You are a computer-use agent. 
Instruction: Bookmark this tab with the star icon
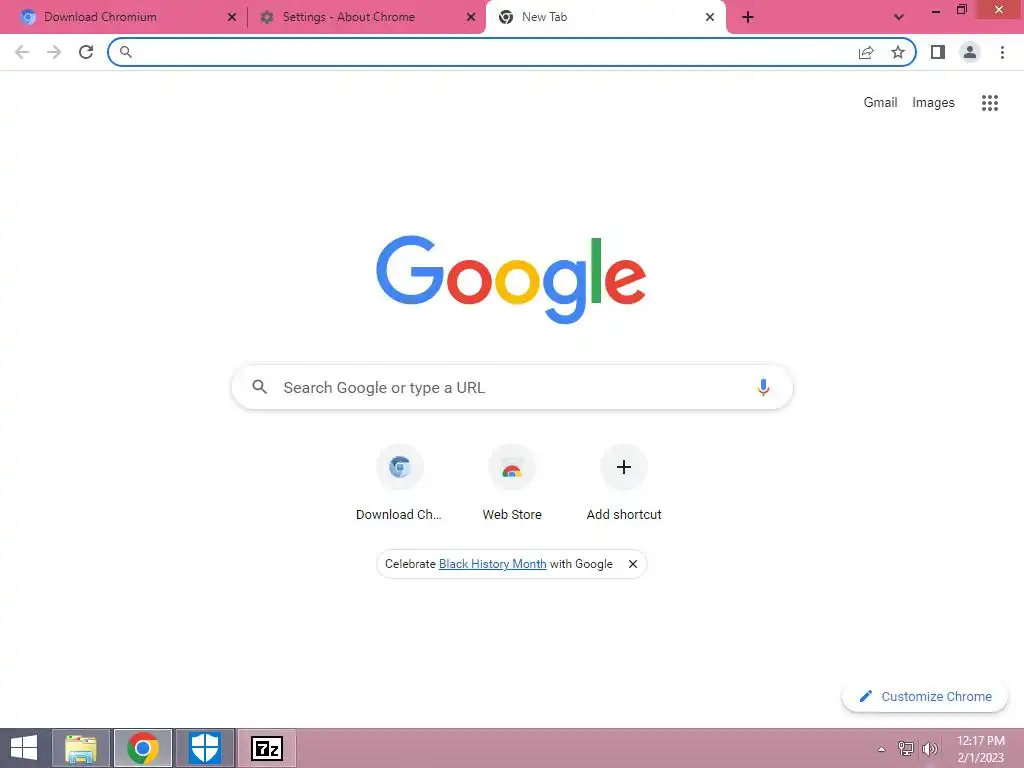tap(898, 52)
